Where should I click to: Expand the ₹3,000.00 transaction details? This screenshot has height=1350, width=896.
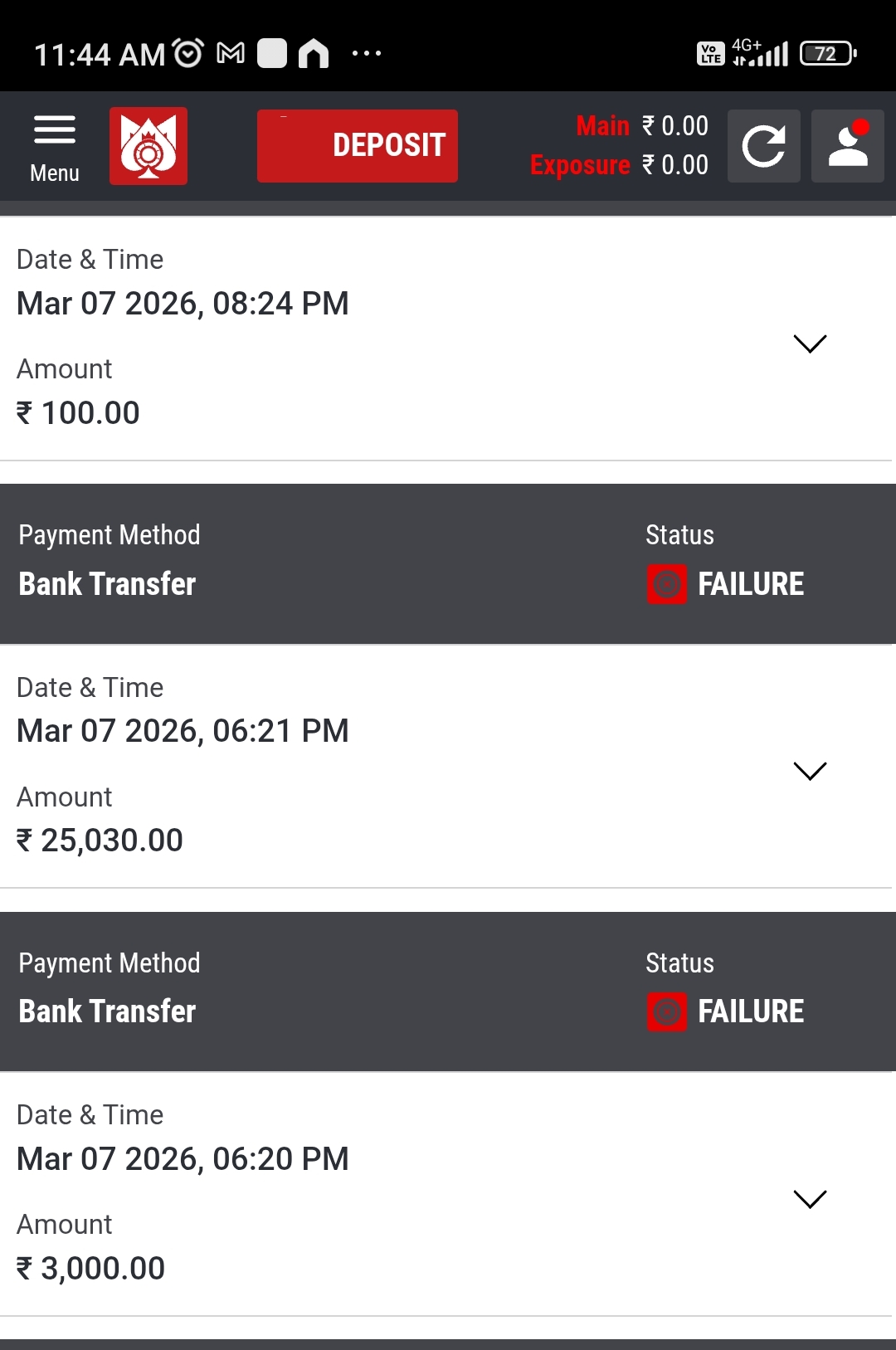coord(810,1199)
